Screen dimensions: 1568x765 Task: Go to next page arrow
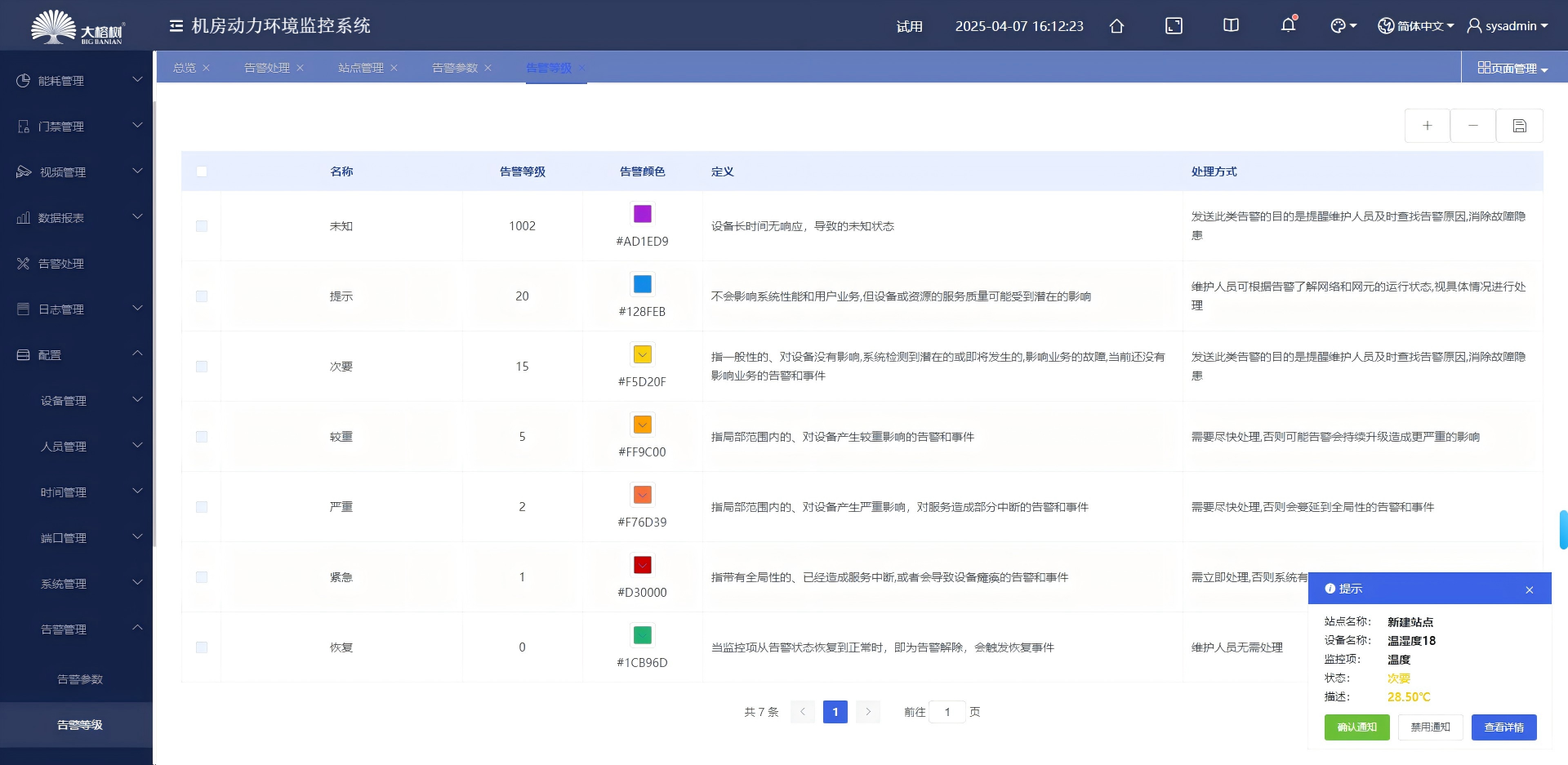868,712
